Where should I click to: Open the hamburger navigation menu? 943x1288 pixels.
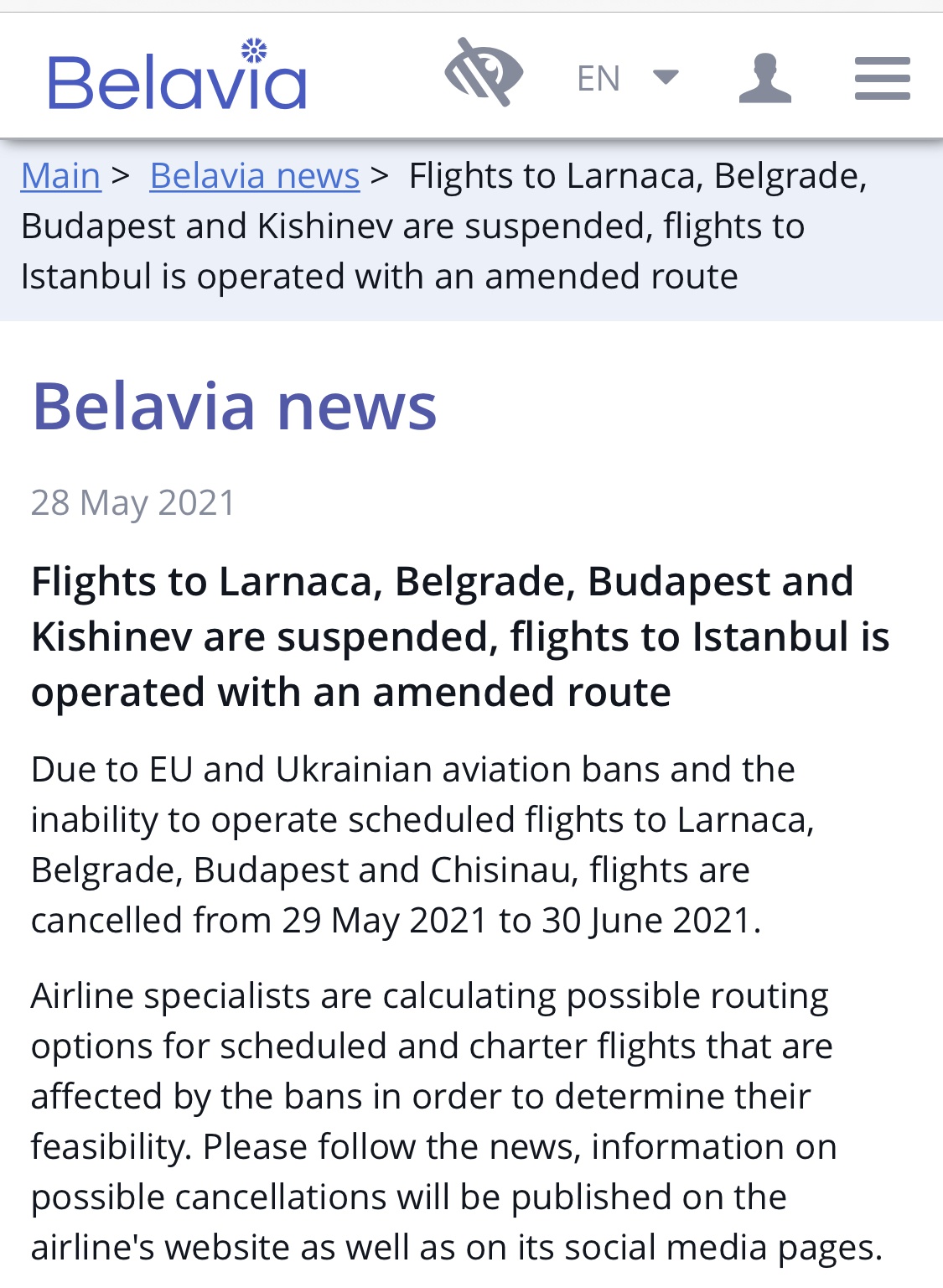pyautogui.click(x=882, y=79)
